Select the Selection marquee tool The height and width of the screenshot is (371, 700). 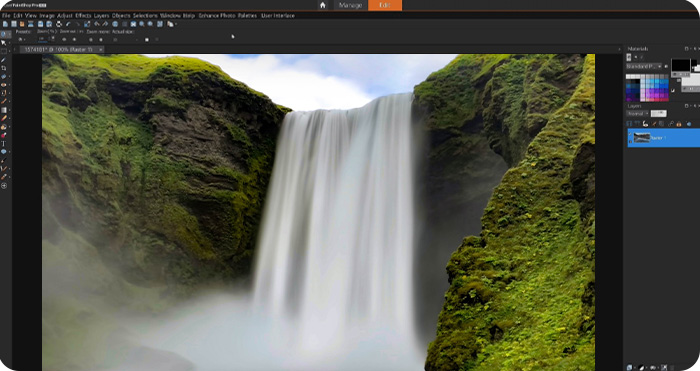coord(4,51)
